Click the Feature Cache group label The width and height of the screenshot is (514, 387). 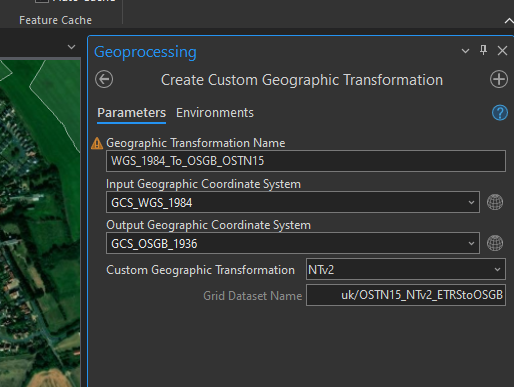pos(55,20)
